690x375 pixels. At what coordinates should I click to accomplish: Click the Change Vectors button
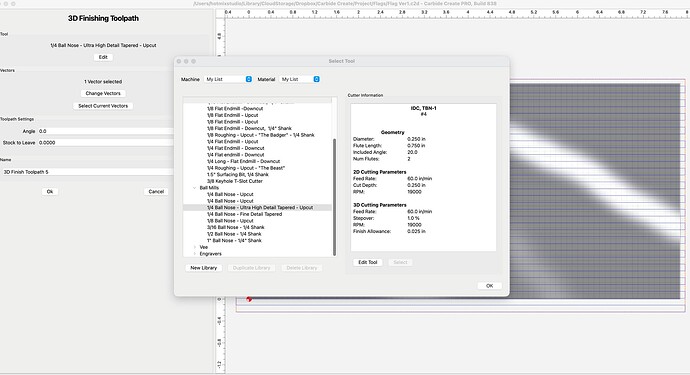tap(103, 93)
